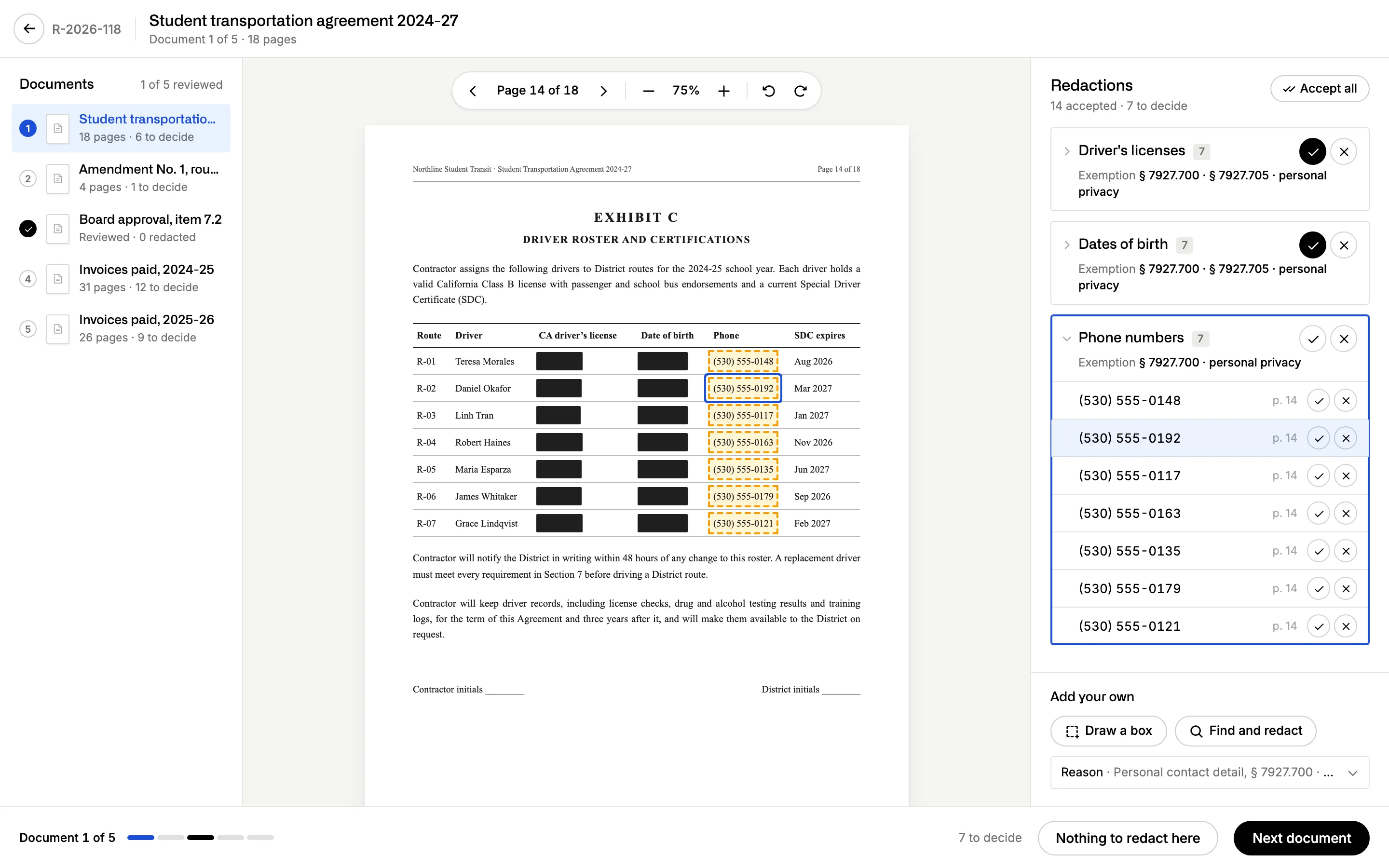Open Invoices paid, 2024-25 document
Viewport: 1389px width, 868px height.
[x=121, y=278]
